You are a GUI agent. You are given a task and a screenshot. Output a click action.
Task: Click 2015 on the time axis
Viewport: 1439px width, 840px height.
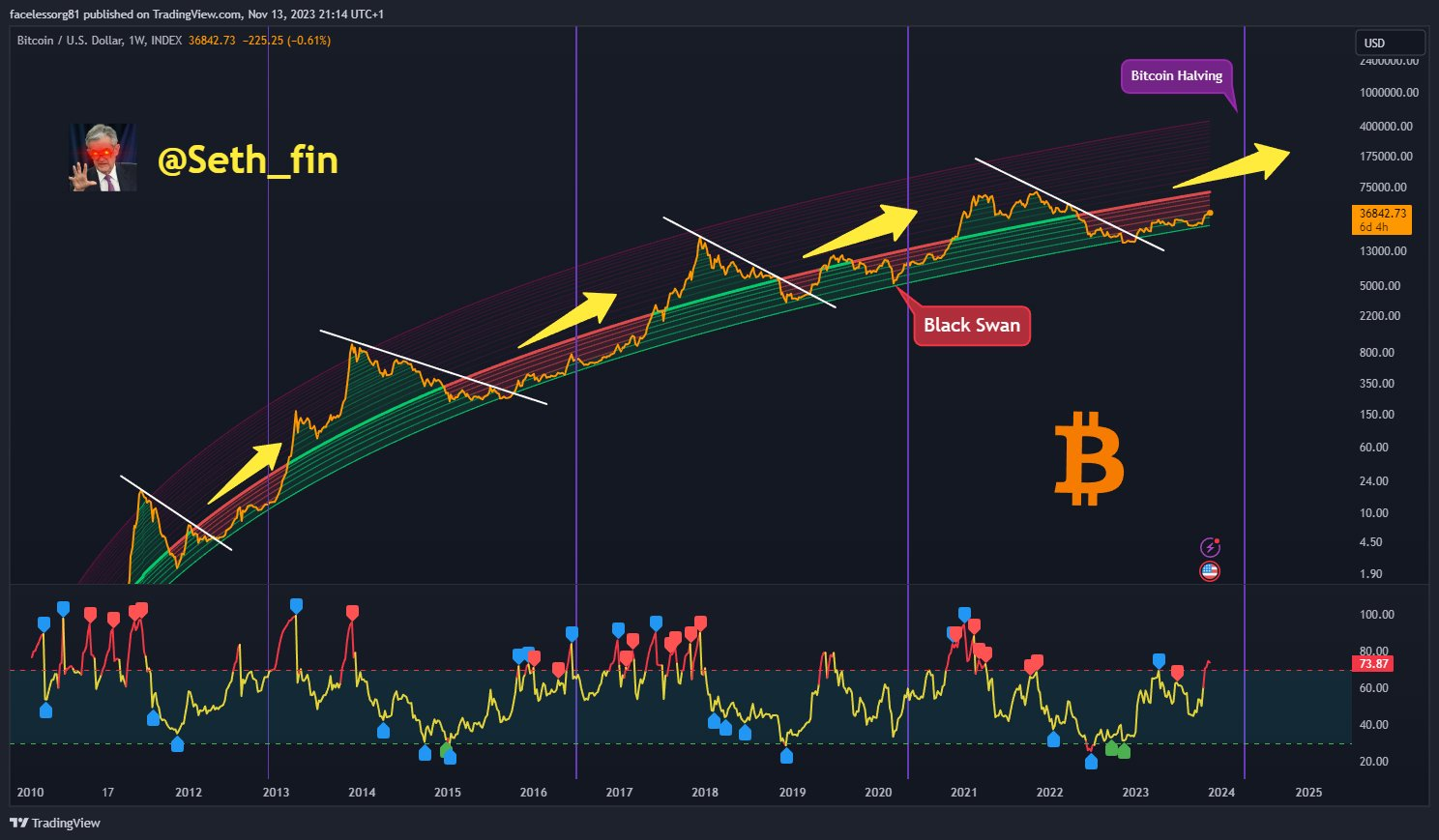coord(448,793)
